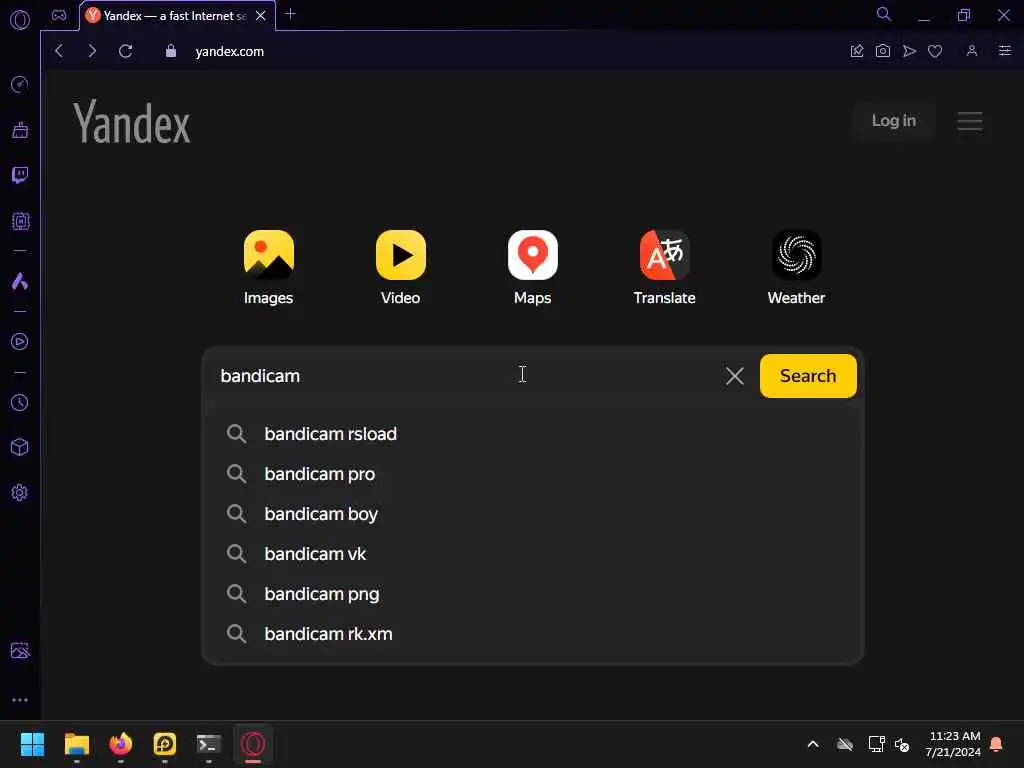
Task: Open Easy Setup sliders icon
Action: pyautogui.click(x=1005, y=51)
